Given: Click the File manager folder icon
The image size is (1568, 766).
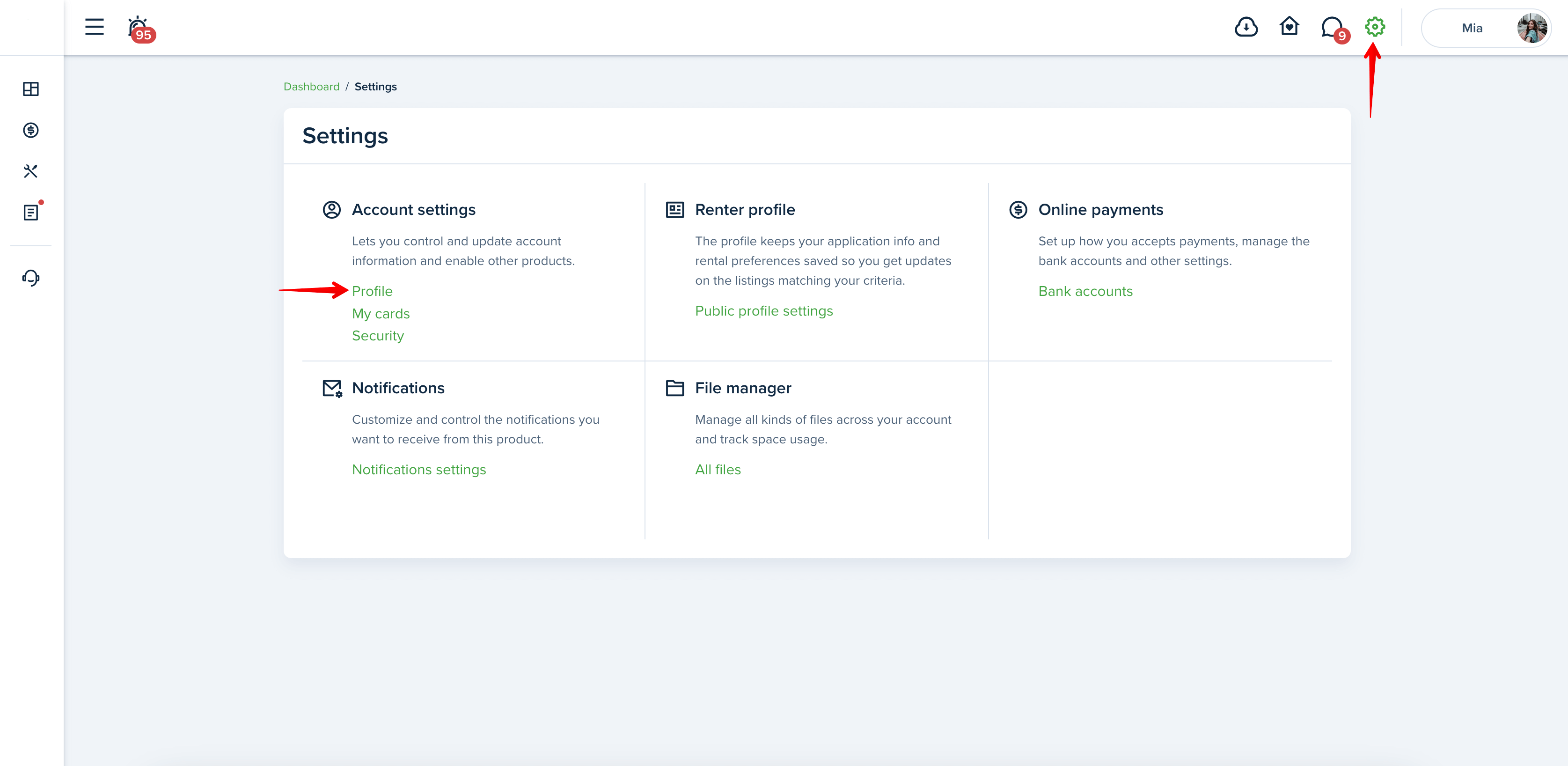Looking at the screenshot, I should (674, 388).
